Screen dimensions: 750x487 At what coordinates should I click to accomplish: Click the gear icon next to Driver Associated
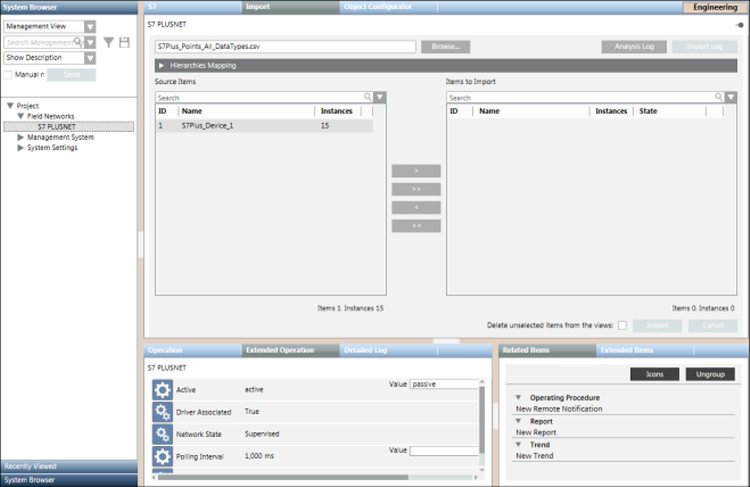[x=162, y=412]
